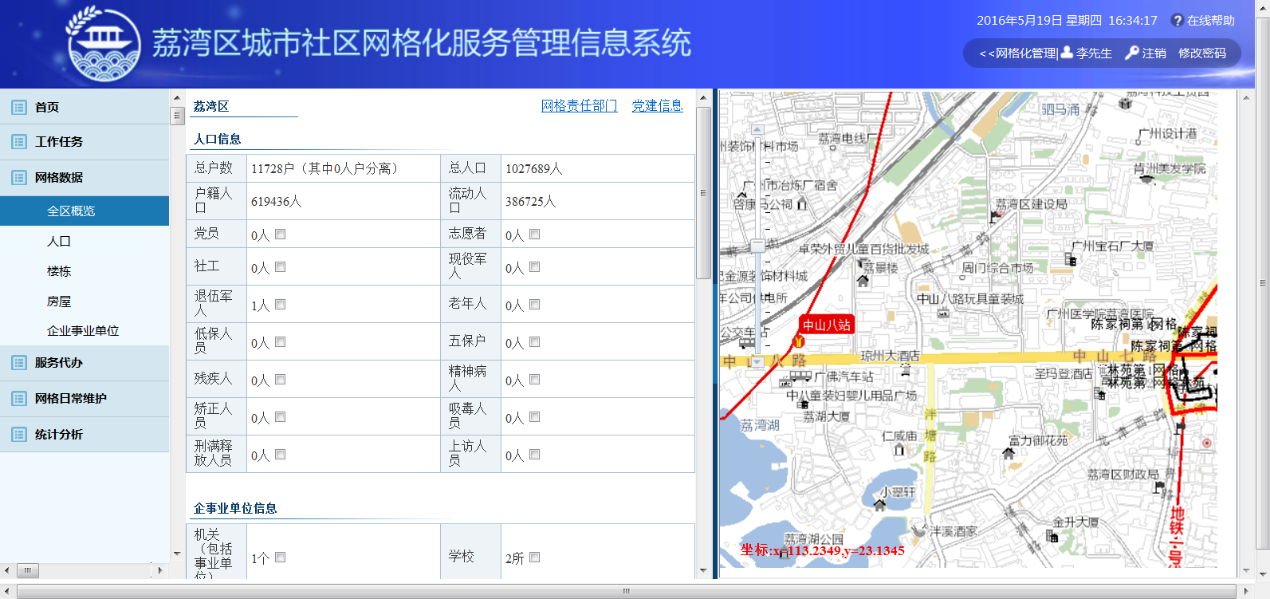This screenshot has width=1270, height=599.
Task: Select 企业事业单位 in the sidebar
Action: [x=83, y=331]
